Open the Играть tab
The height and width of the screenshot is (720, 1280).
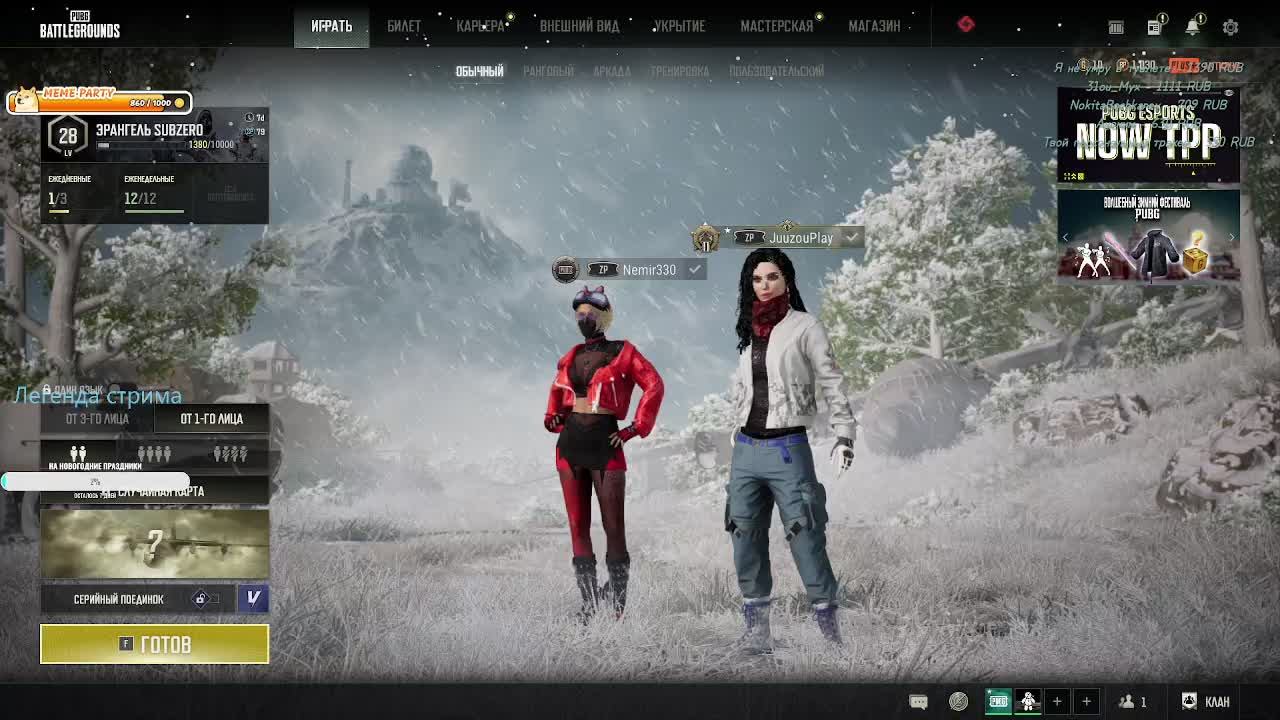click(x=331, y=26)
